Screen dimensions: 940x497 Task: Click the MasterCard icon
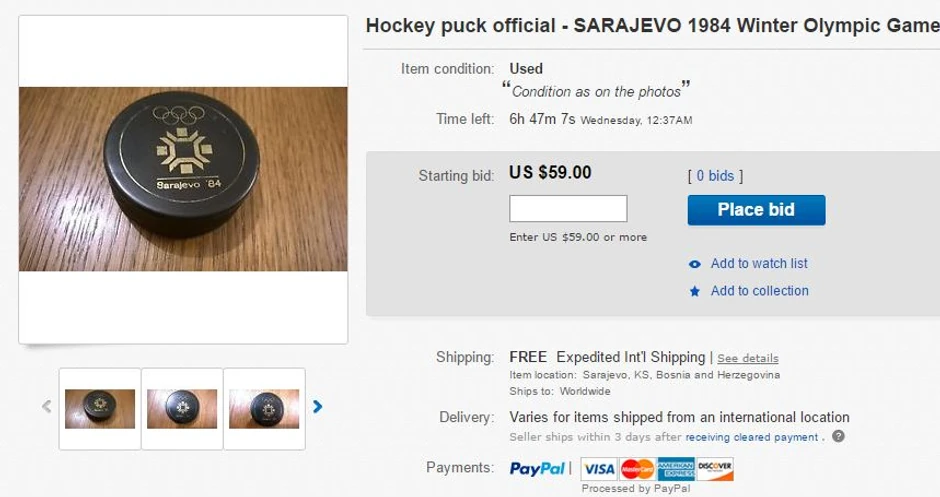[x=636, y=468]
